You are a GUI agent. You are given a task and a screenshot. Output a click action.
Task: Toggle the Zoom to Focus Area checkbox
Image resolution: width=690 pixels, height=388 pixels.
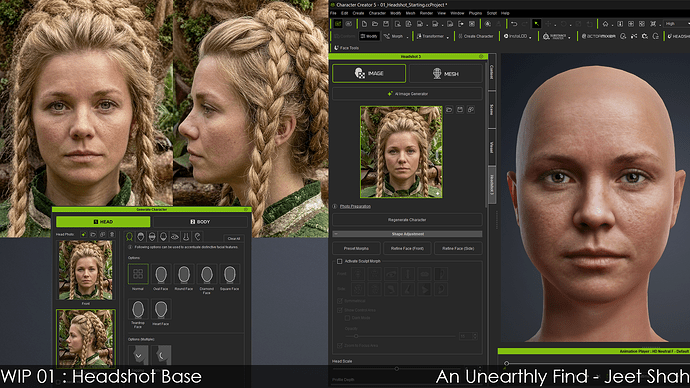[340, 346]
